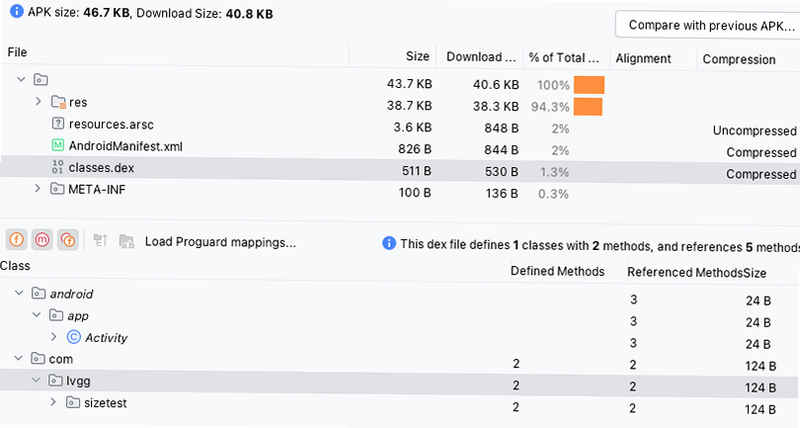The image size is (800, 428).
Task: Collapse the com package
Action: (18, 359)
